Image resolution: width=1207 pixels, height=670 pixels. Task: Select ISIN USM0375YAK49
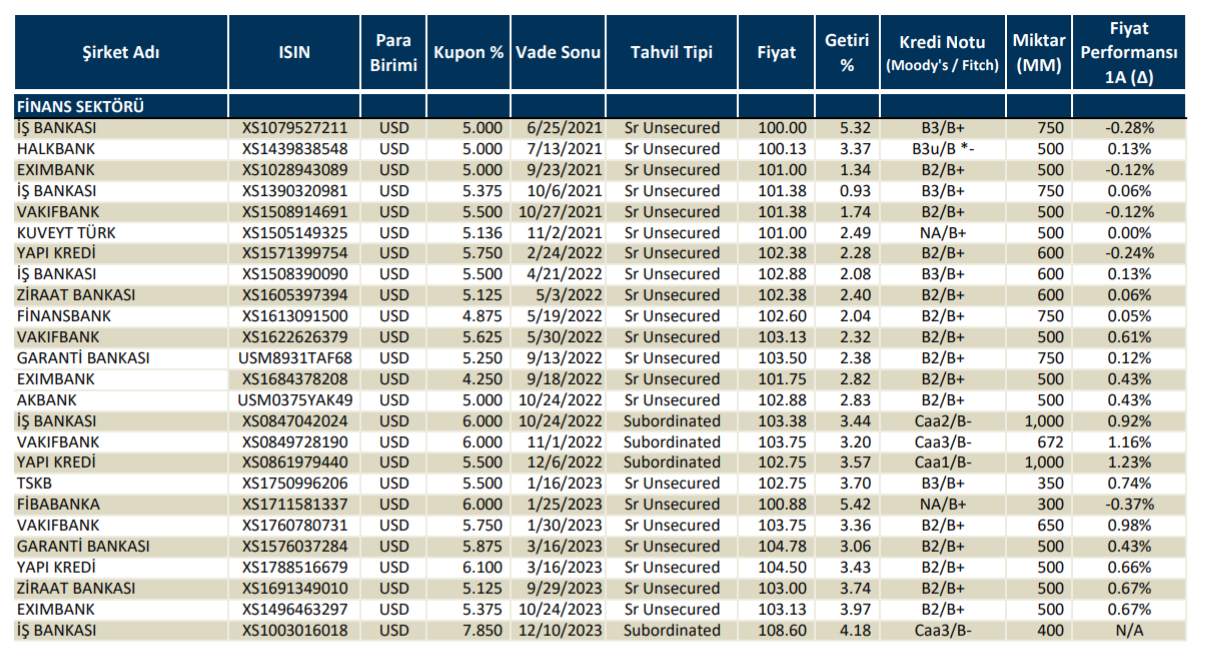(x=294, y=400)
